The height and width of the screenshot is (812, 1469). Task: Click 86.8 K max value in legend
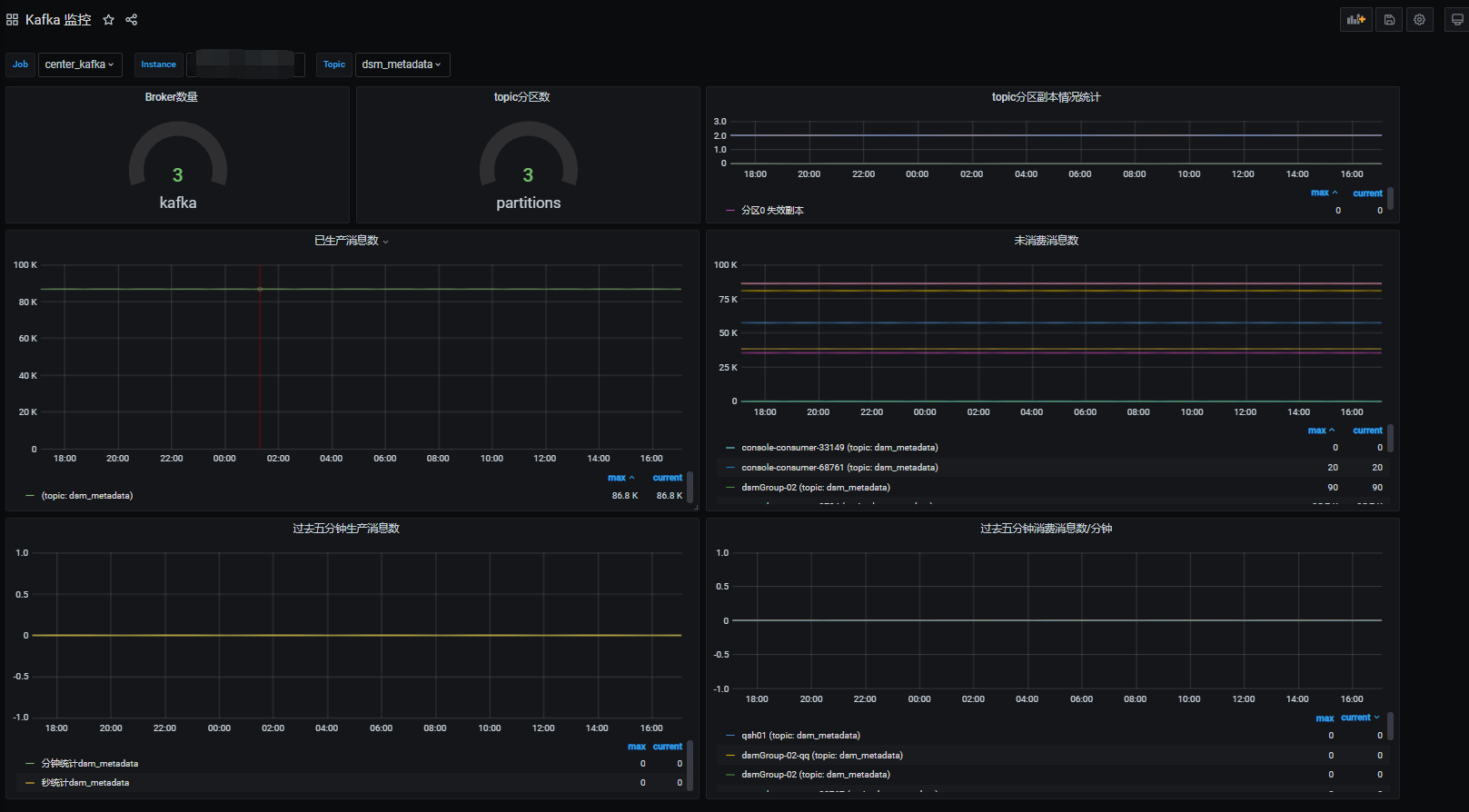(625, 496)
